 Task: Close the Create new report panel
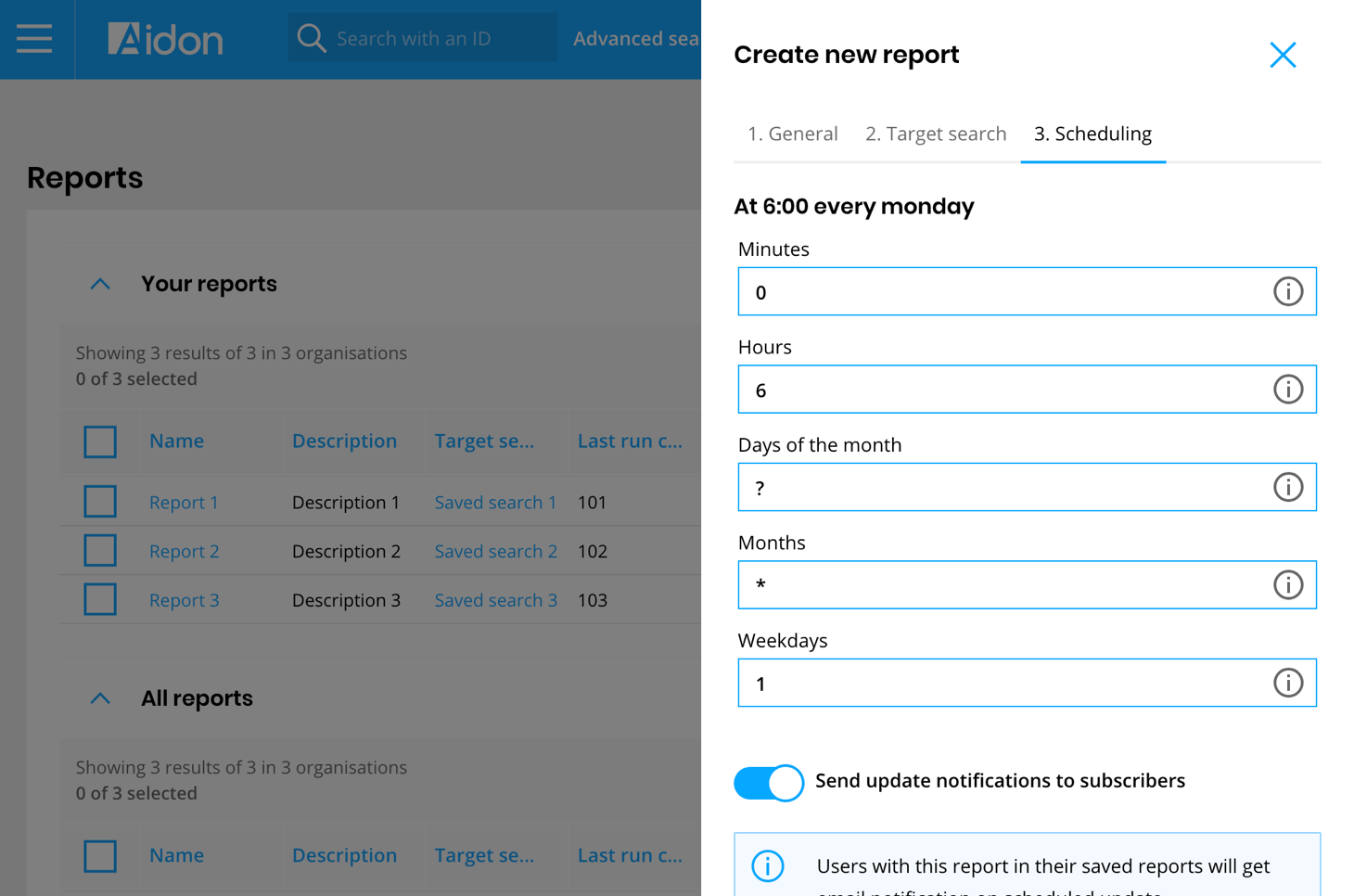(x=1283, y=56)
